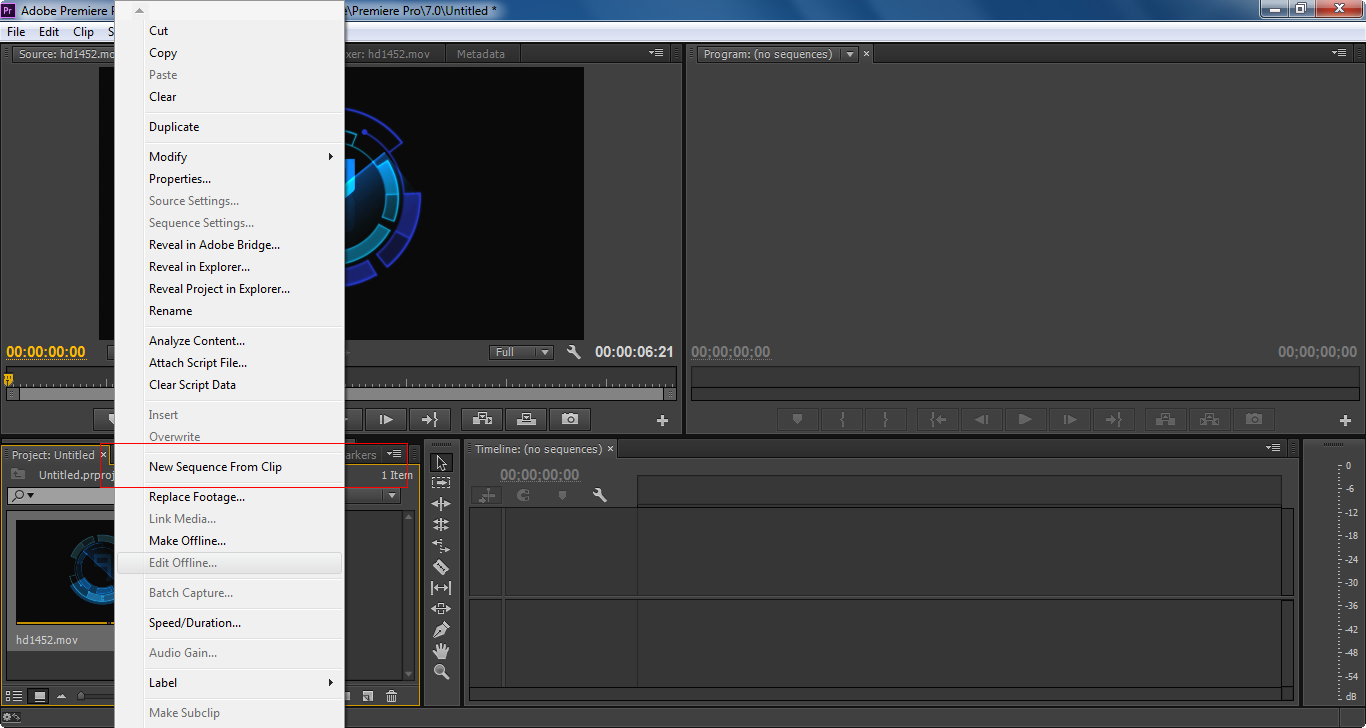Viewport: 1366px width, 728px height.
Task: Play in the Program monitor
Action: [x=1025, y=419]
